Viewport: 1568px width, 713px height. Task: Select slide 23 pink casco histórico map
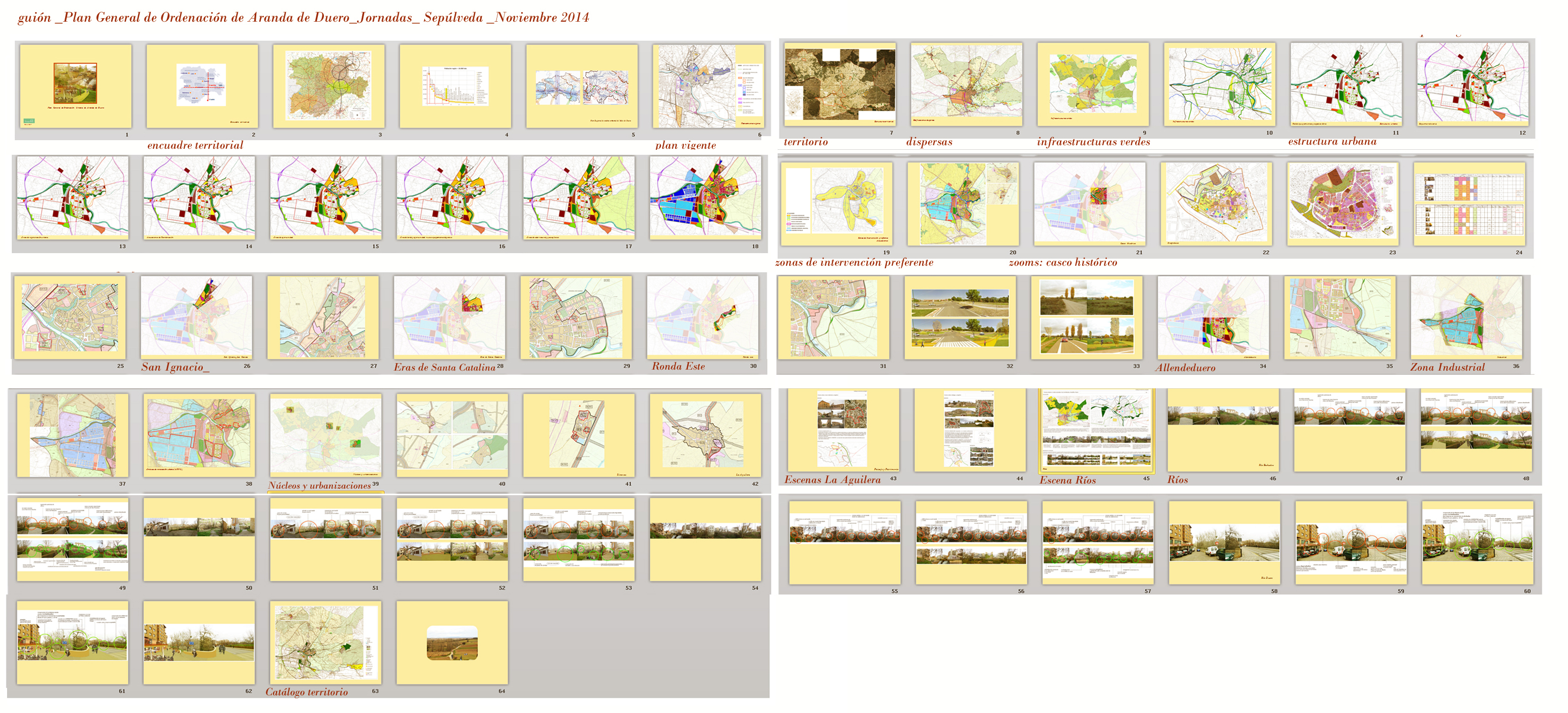pyautogui.click(x=1343, y=203)
